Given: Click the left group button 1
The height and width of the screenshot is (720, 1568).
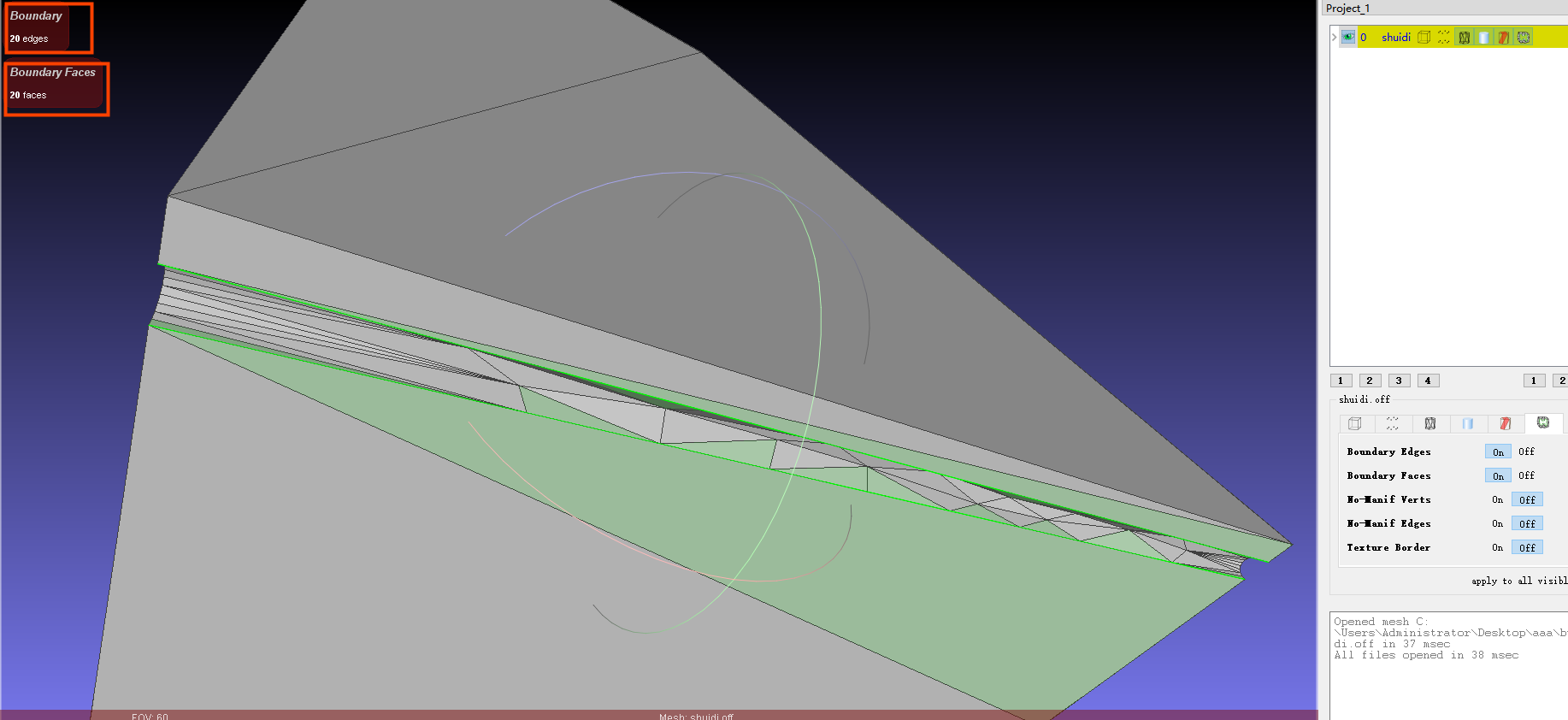Looking at the screenshot, I should pyautogui.click(x=1341, y=381).
